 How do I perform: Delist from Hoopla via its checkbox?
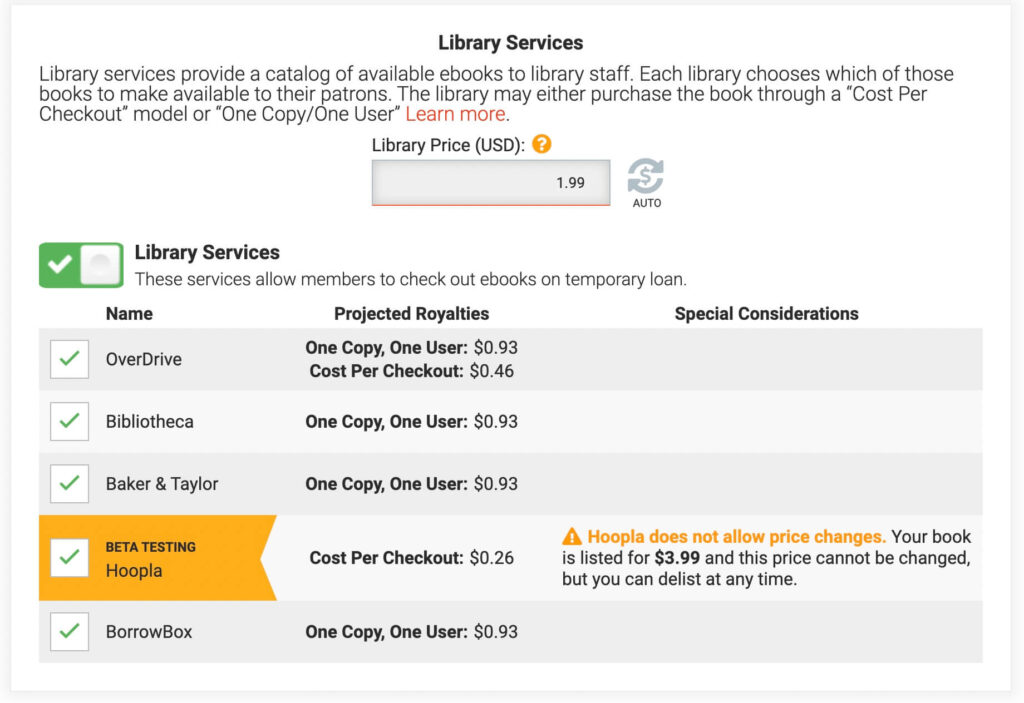point(69,558)
